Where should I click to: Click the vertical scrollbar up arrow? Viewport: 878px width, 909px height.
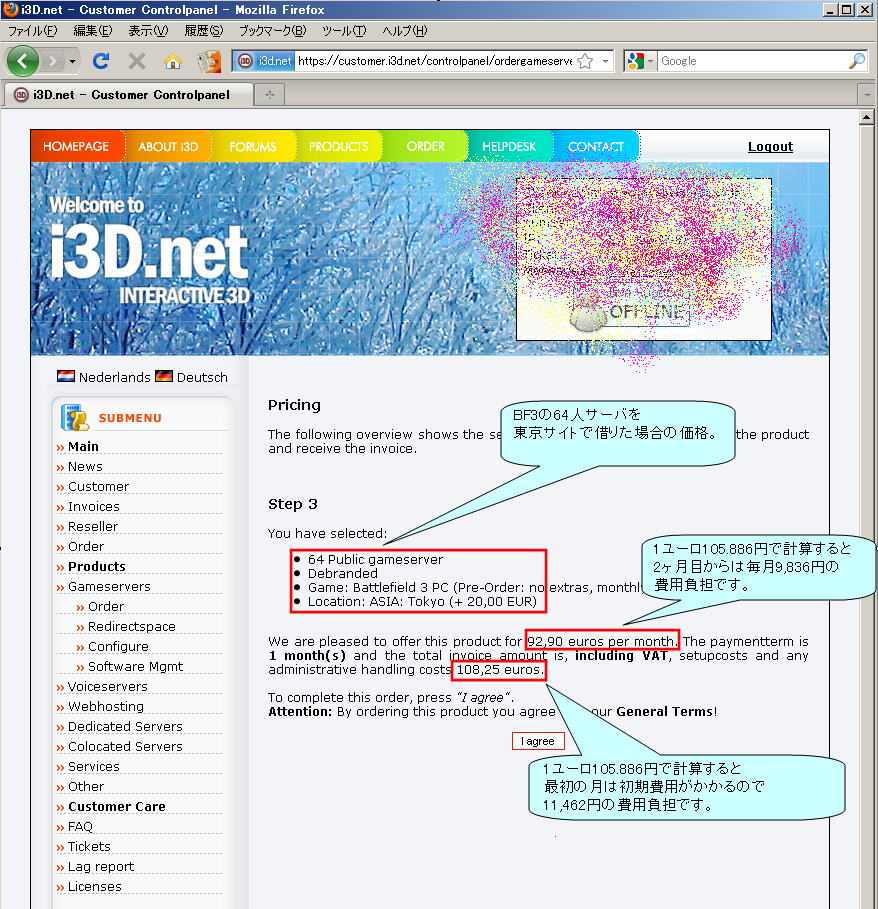[866, 118]
